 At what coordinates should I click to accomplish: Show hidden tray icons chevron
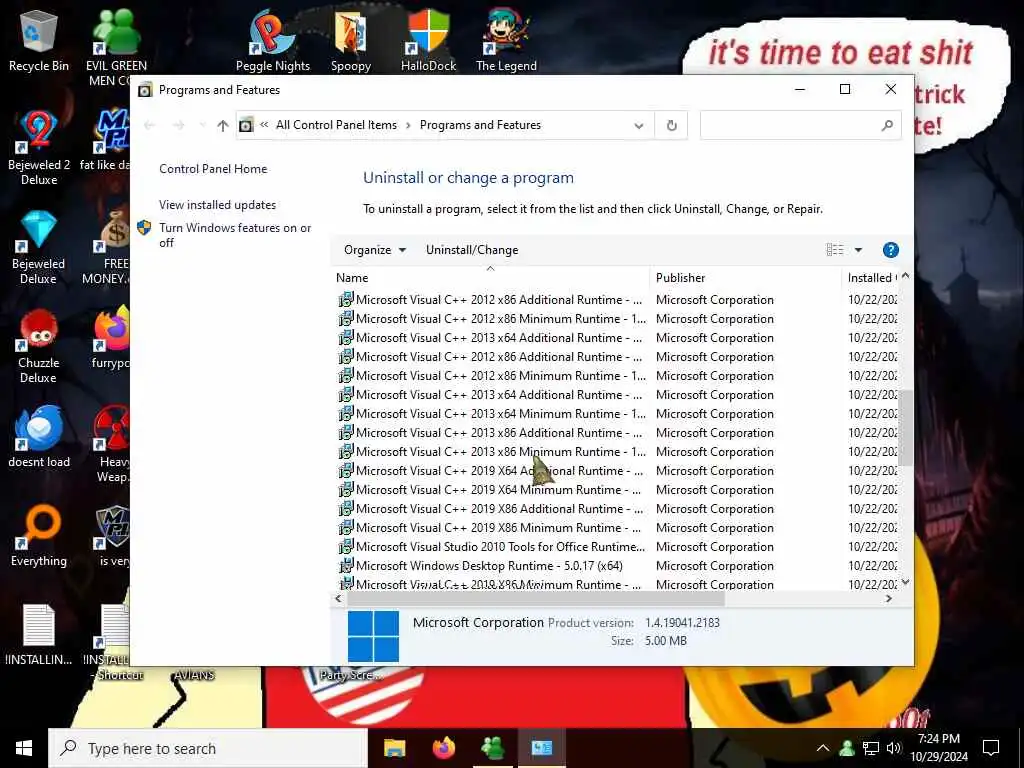point(824,748)
